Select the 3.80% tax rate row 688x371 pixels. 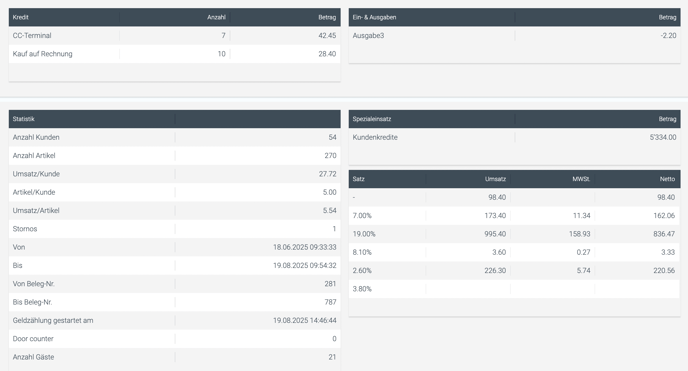point(515,289)
